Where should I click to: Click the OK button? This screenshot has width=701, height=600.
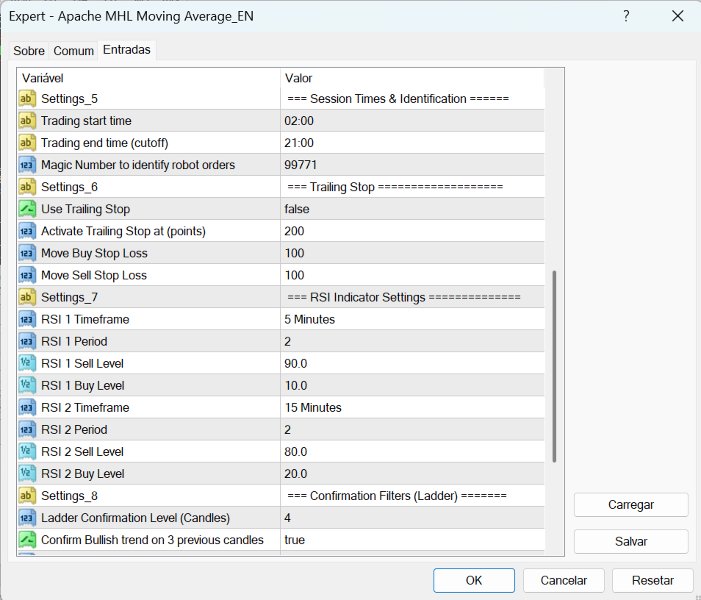[474, 580]
